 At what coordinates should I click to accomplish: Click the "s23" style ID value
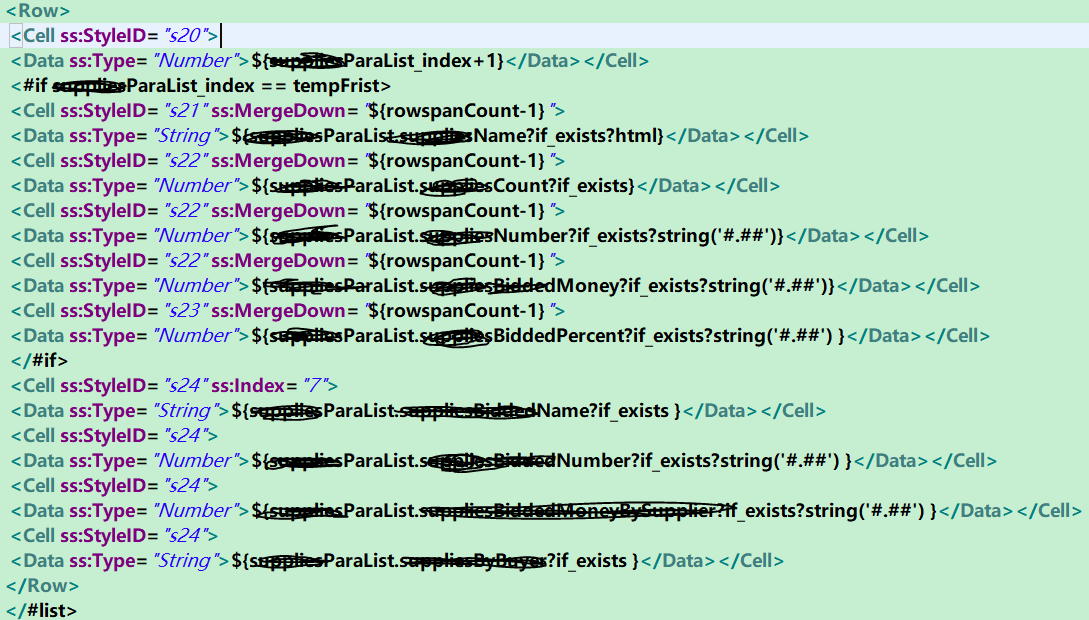(185, 310)
